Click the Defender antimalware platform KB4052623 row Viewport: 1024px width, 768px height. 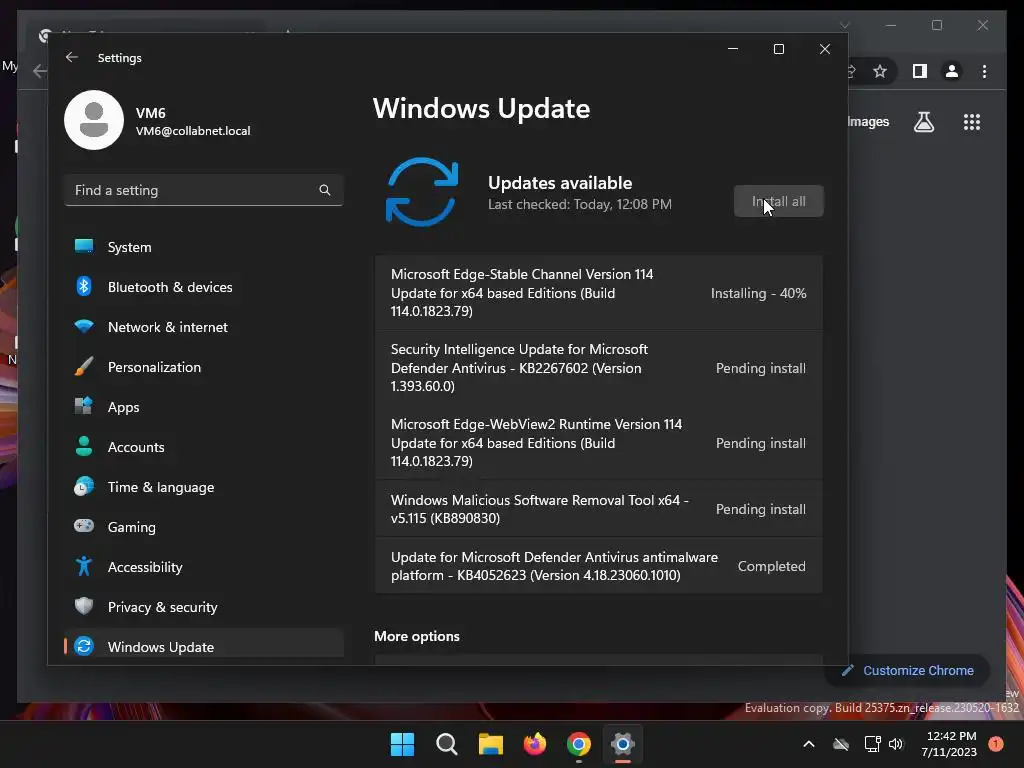pos(598,566)
